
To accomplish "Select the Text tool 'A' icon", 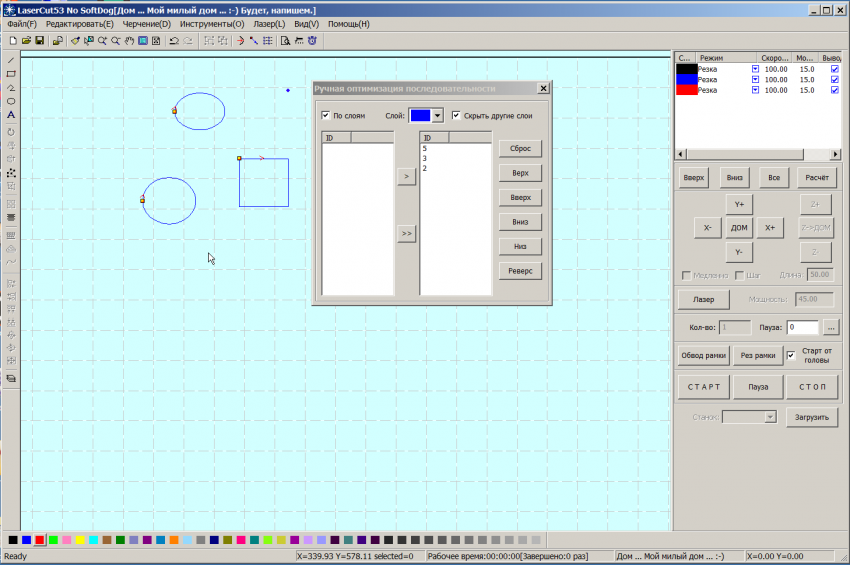I will pyautogui.click(x=11, y=115).
